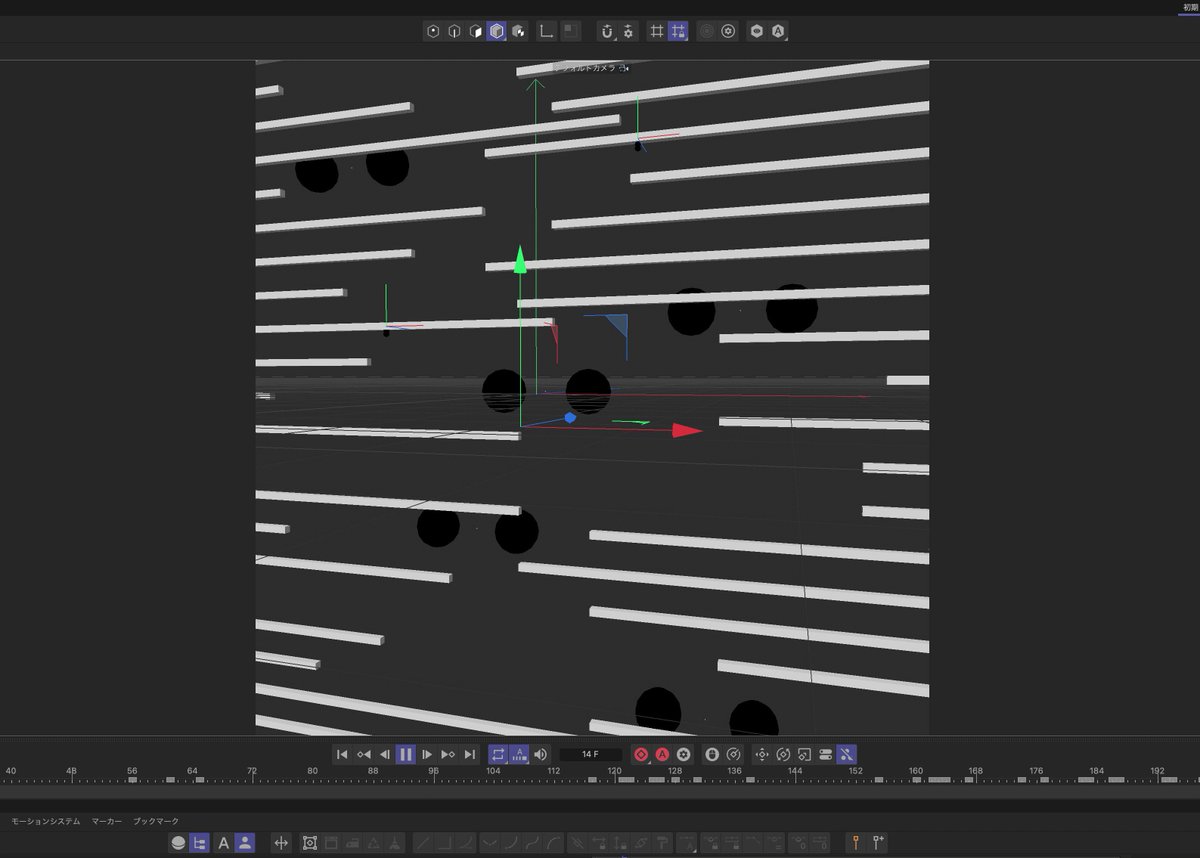Select Polygons mode icon
The height and width of the screenshot is (858, 1200).
[475, 31]
